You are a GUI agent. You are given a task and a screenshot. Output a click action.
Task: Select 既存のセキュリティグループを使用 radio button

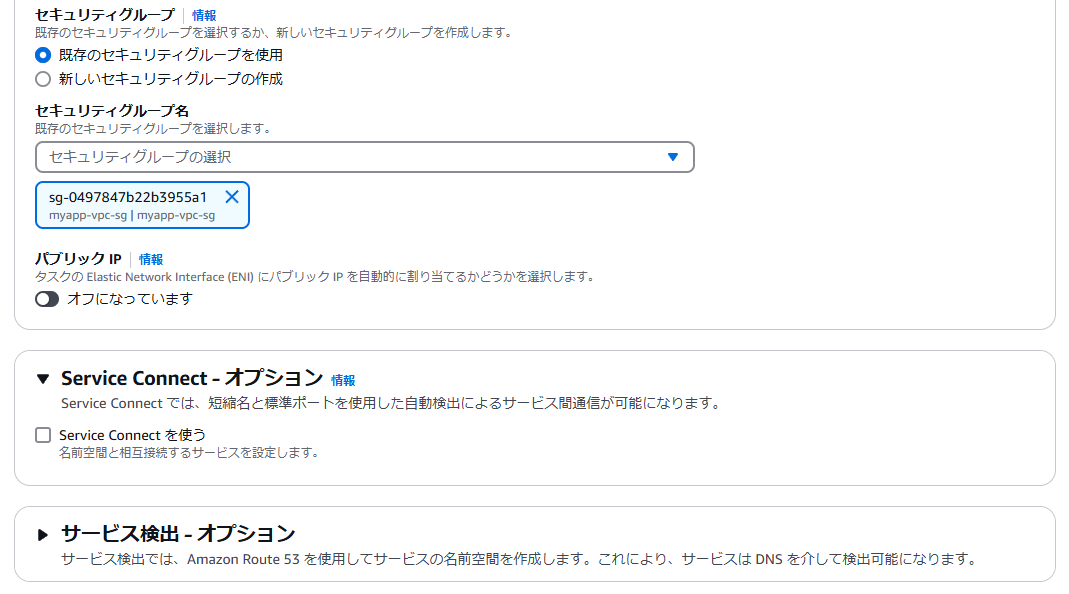click(x=41, y=56)
